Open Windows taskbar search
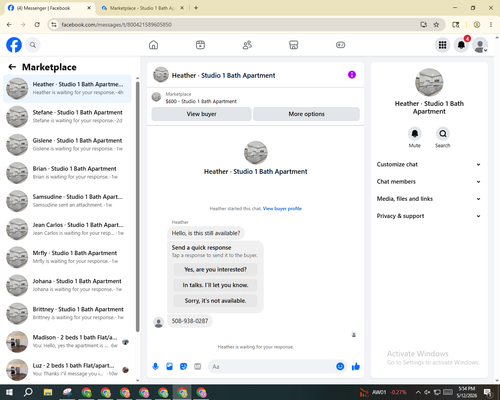 pos(28,392)
